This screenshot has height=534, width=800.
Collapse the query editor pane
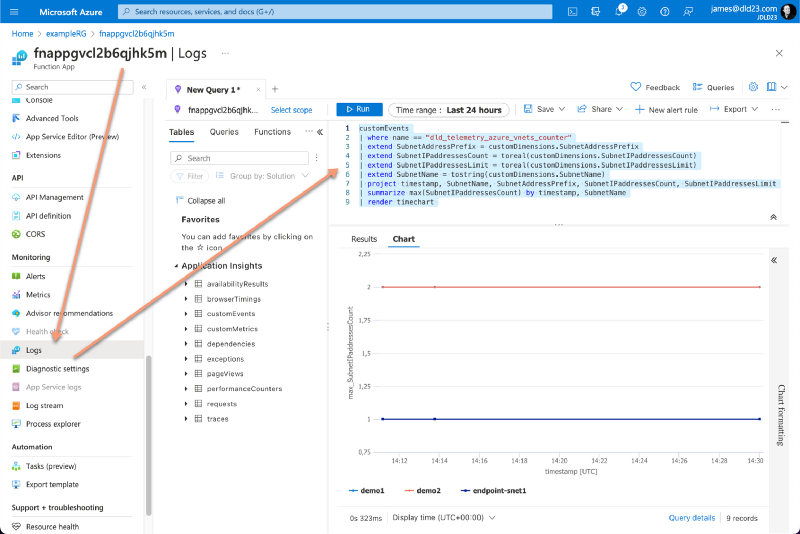[773, 217]
